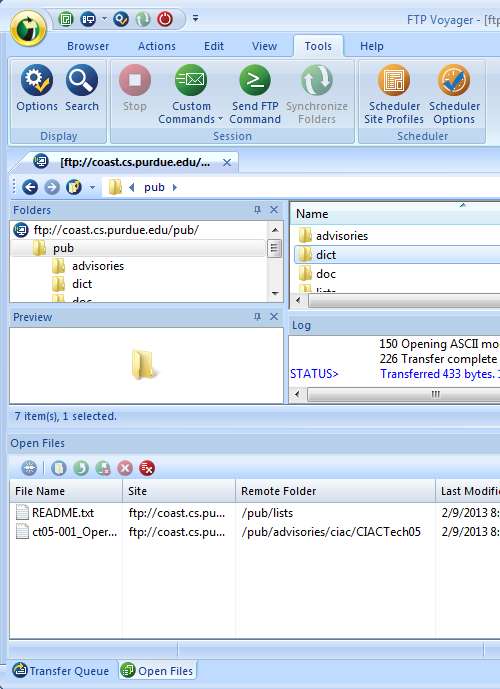Click Send FTP Command
The width and height of the screenshot is (500, 689).
255,94
